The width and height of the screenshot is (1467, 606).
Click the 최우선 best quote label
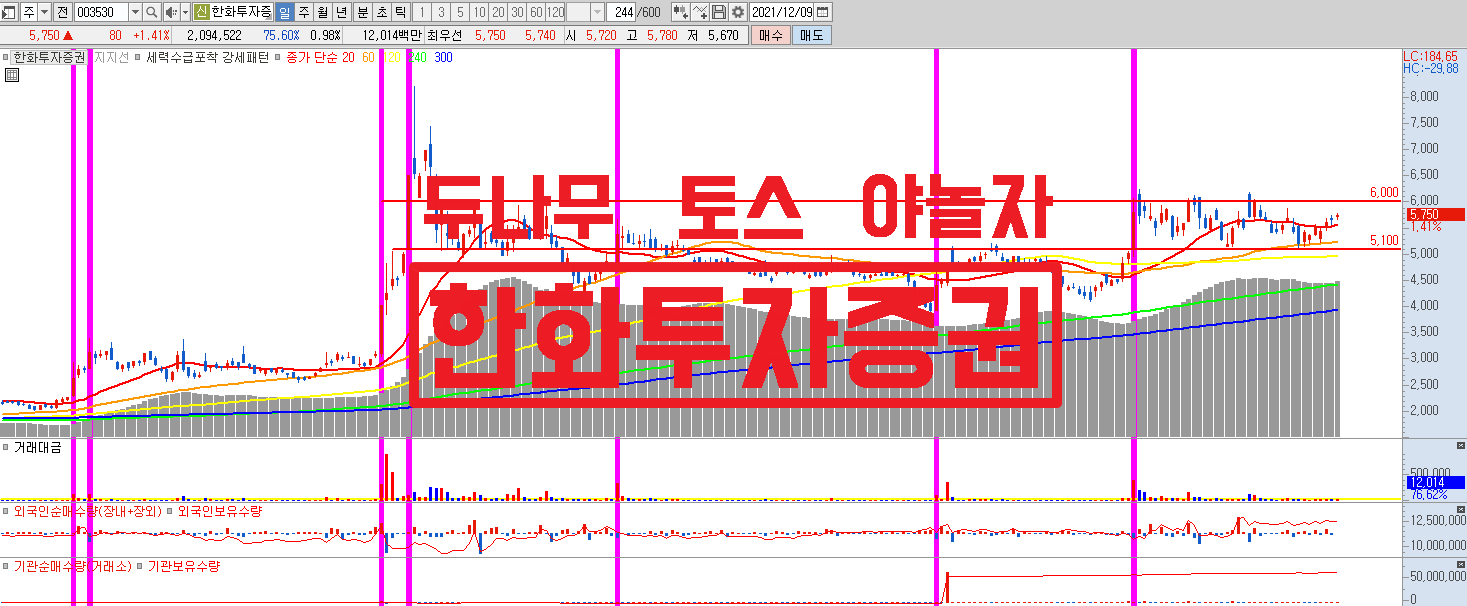pos(444,35)
